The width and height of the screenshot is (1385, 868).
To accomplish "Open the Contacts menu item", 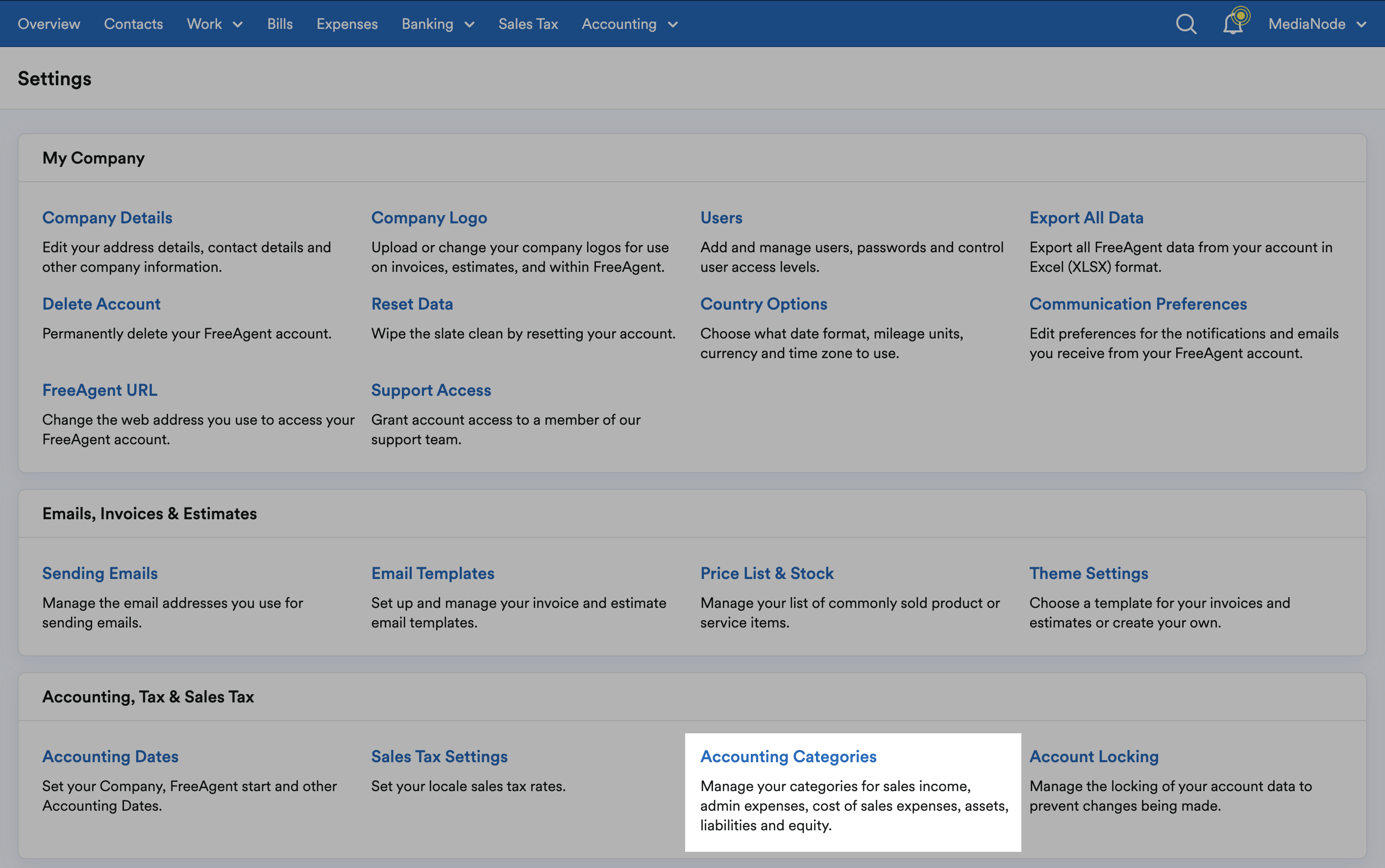I will pos(133,24).
